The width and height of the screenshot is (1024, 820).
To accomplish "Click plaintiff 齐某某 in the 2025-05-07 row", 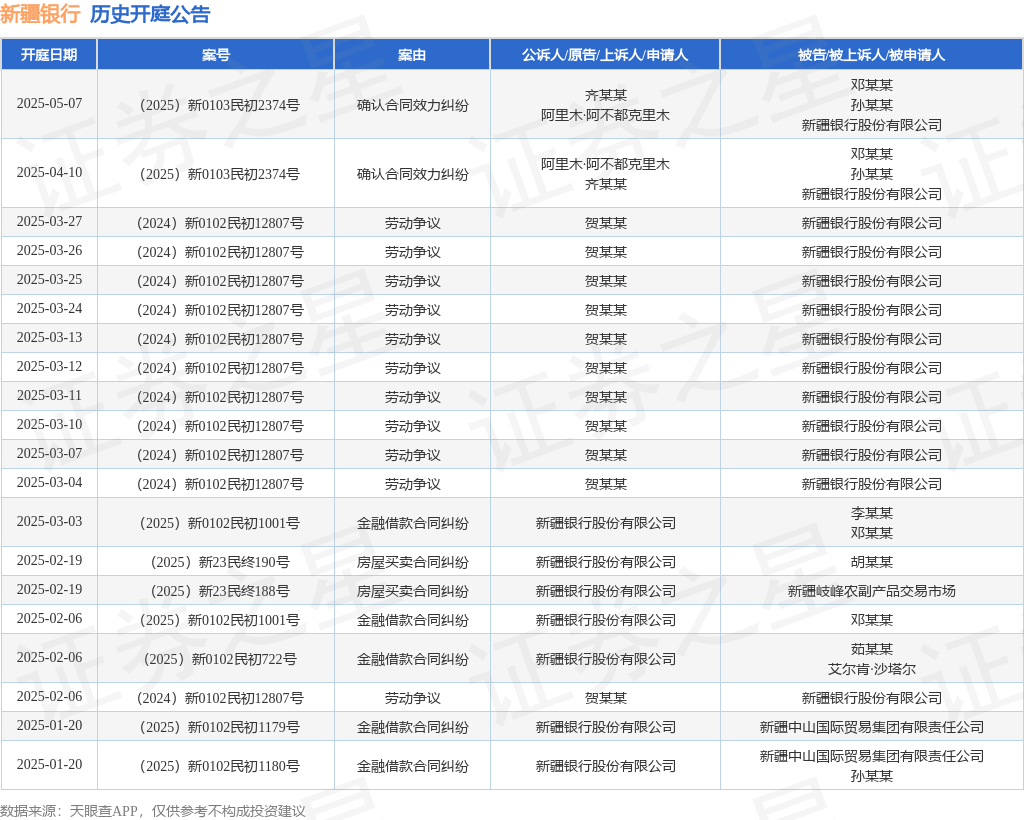I will point(605,95).
